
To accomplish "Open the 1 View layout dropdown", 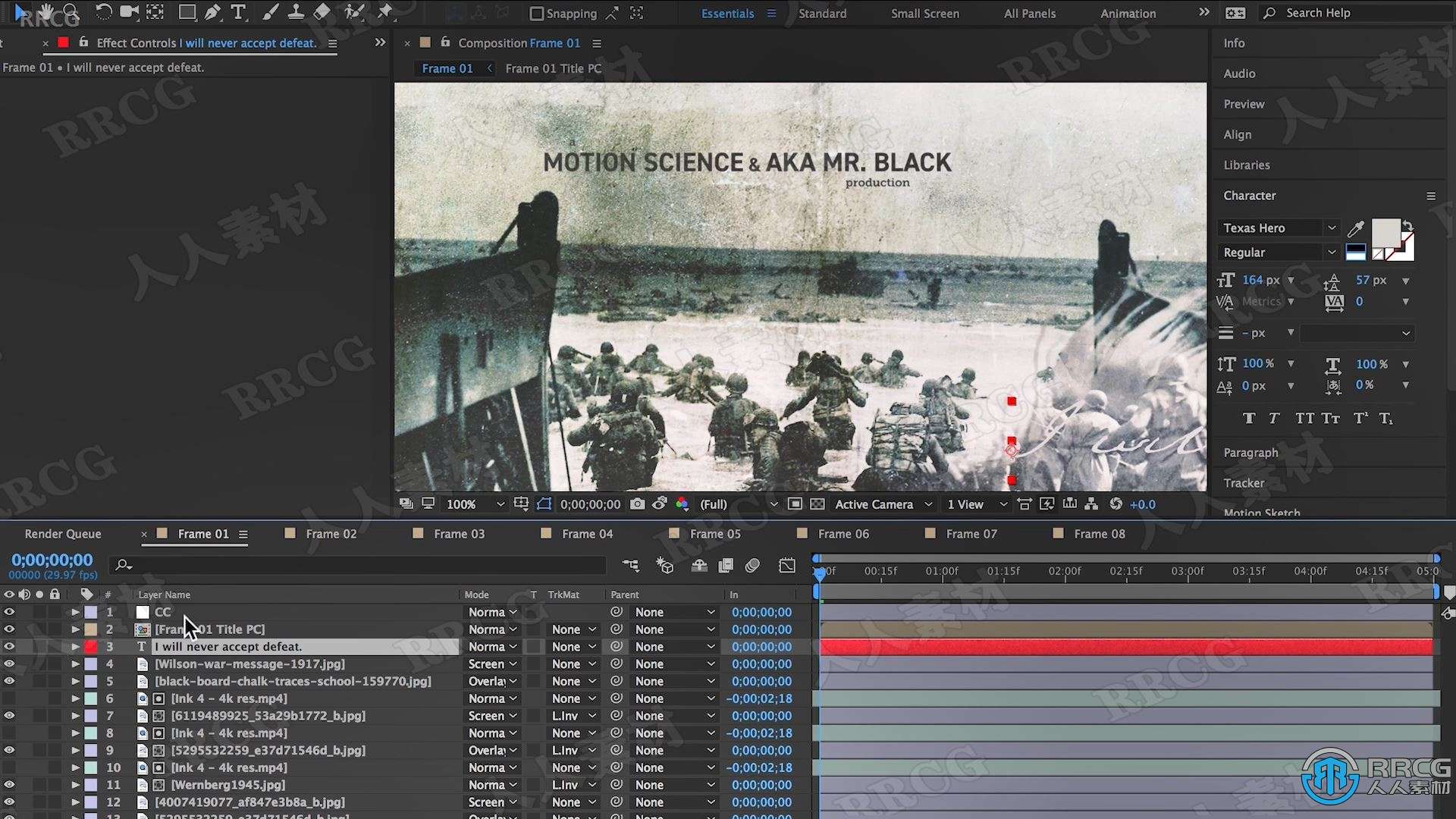I will pos(977,504).
